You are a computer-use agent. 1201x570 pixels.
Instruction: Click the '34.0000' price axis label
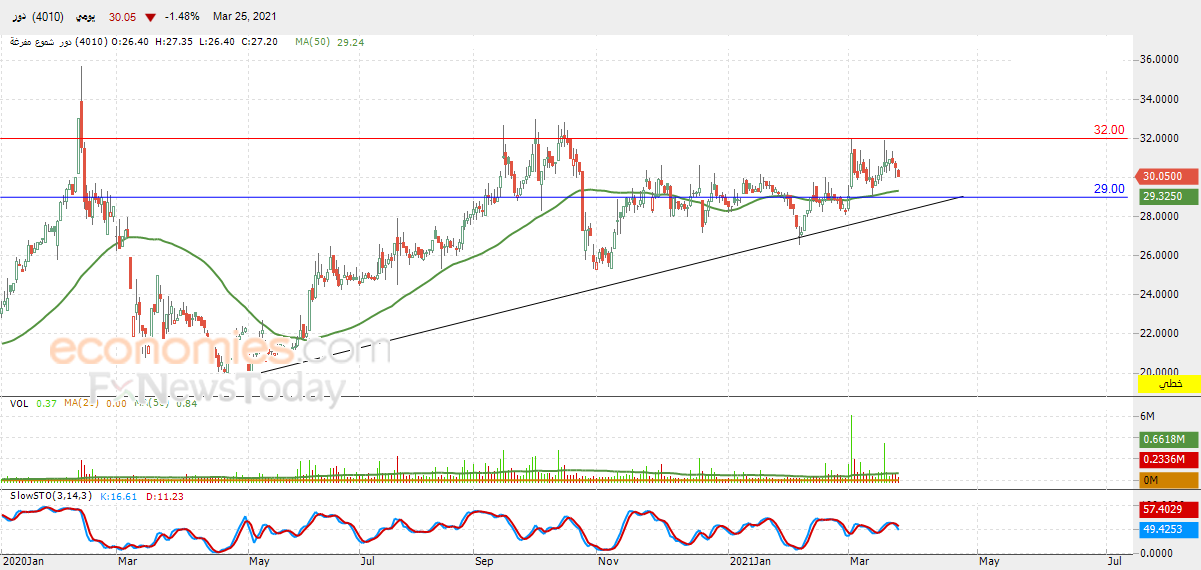(1160, 99)
